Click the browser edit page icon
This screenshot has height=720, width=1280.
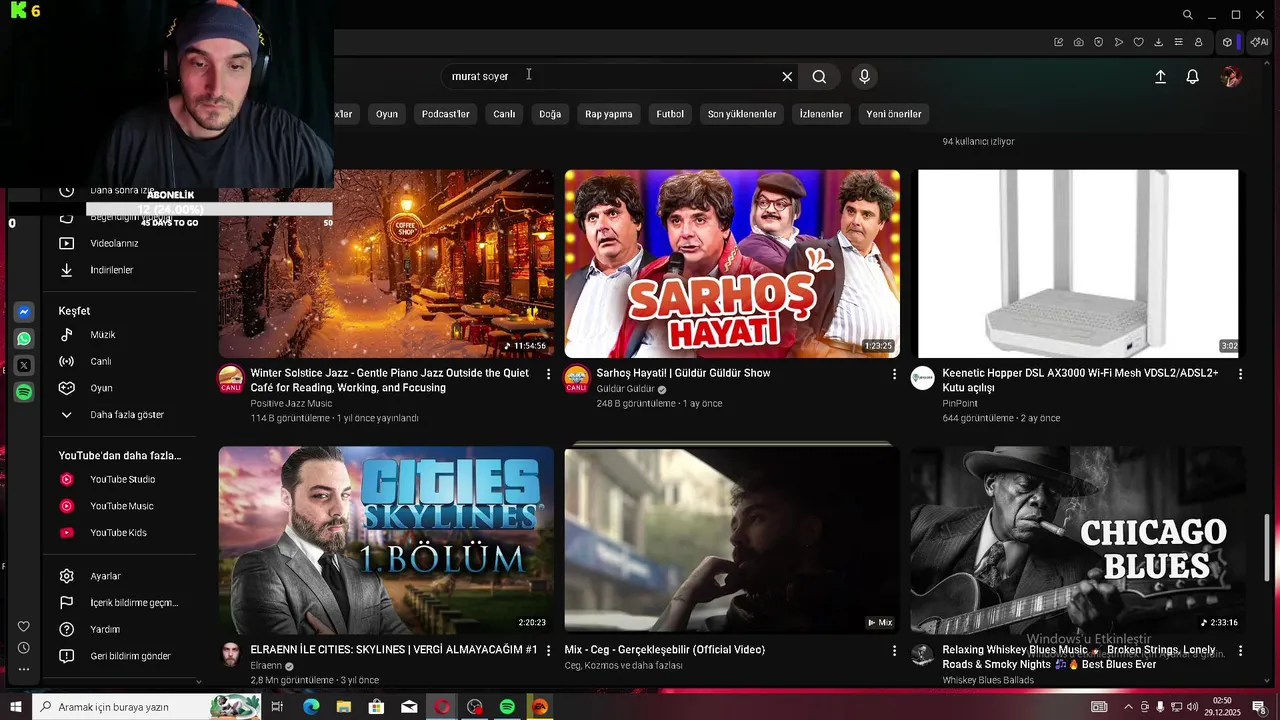click(1058, 42)
